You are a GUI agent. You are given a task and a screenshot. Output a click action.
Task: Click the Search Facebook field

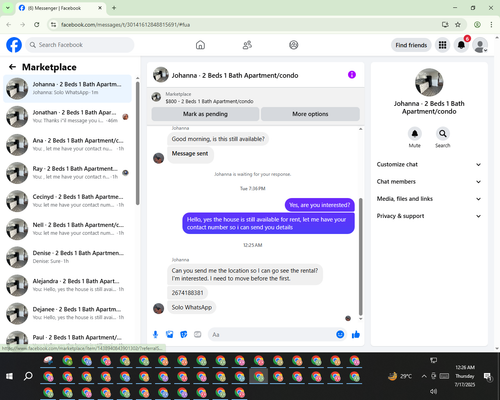click(80, 45)
